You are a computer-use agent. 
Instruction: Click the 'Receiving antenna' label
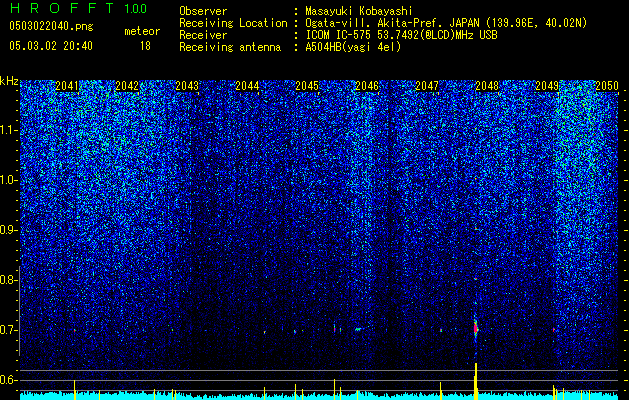pos(230,47)
